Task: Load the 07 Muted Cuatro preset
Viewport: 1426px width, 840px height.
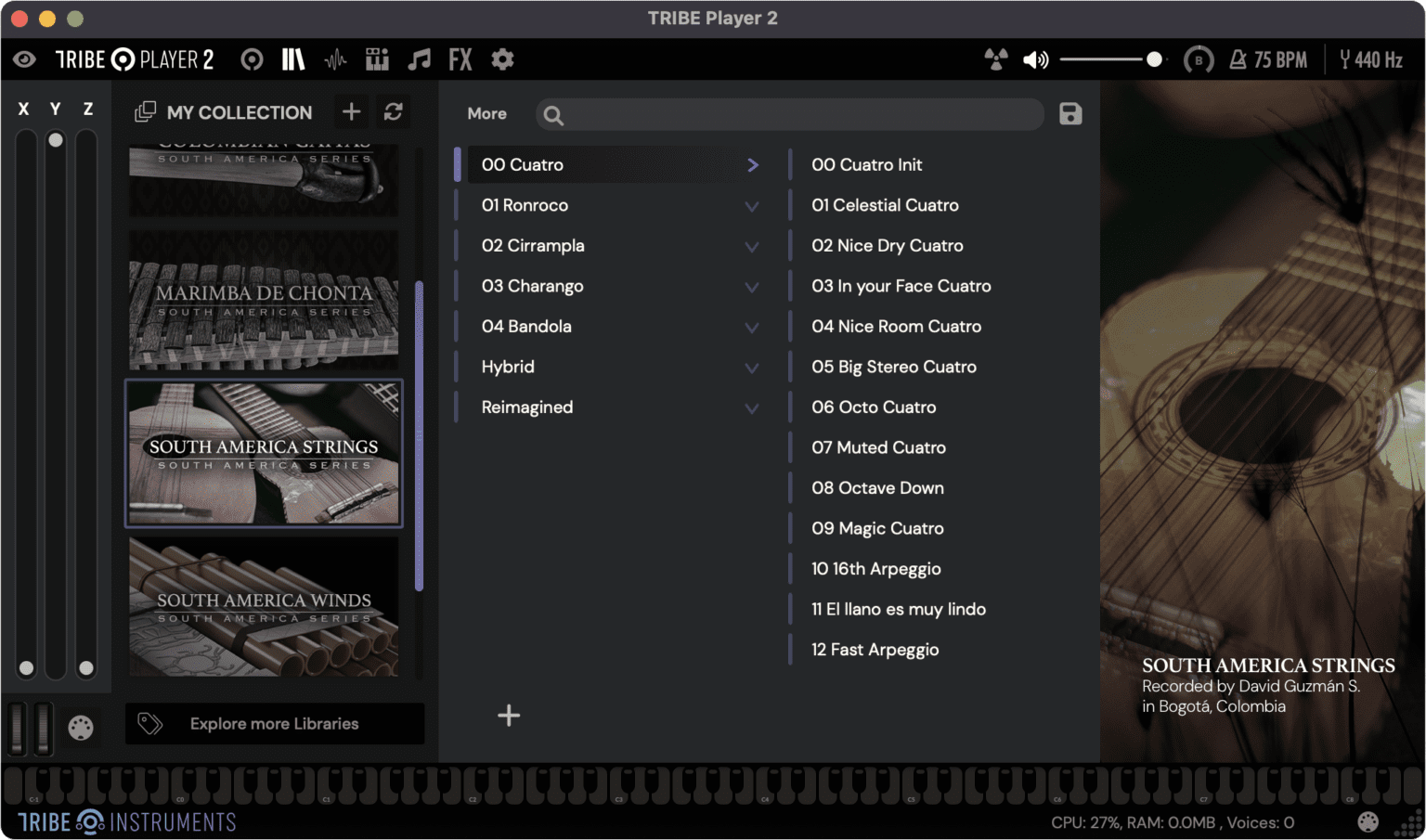Action: coord(878,447)
